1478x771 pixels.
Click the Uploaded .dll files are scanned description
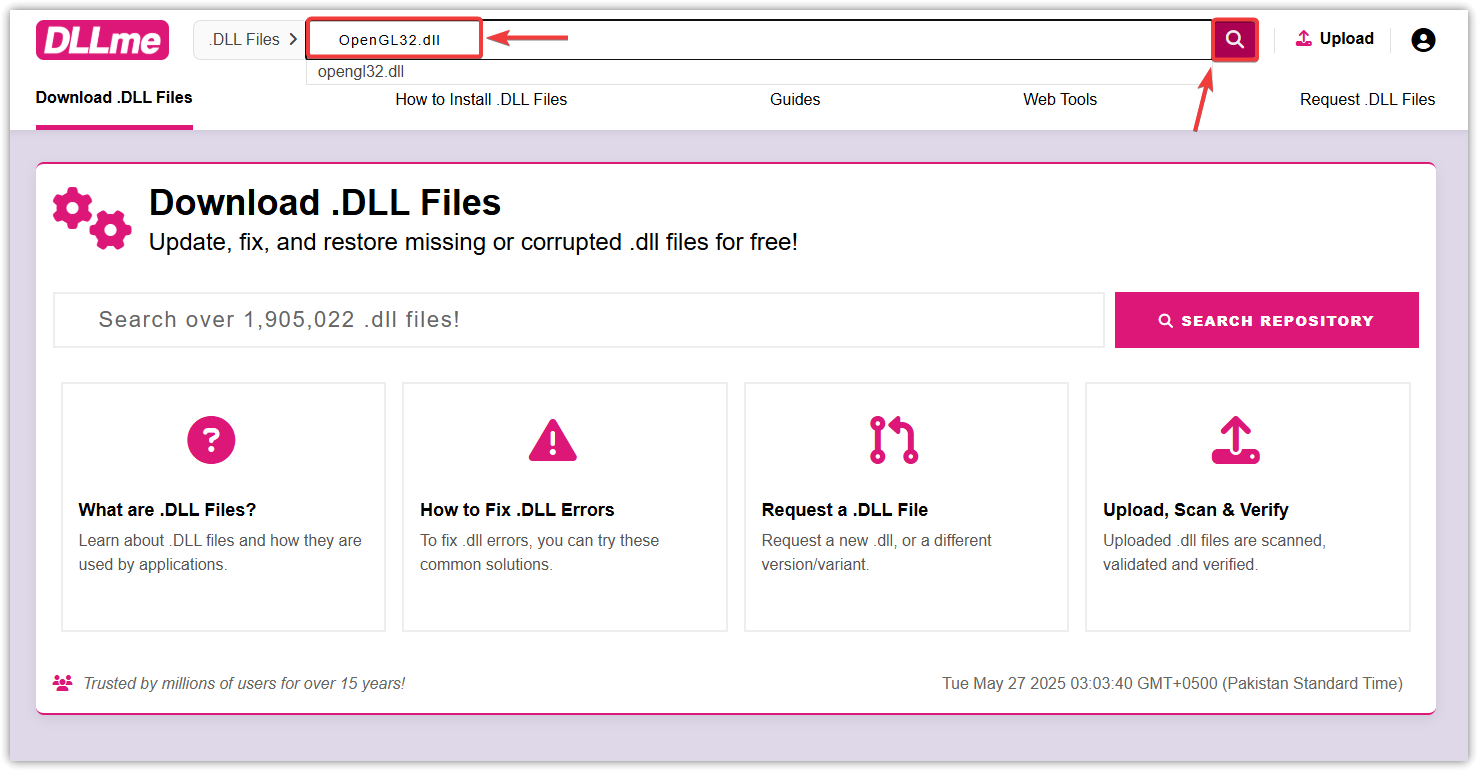tap(1214, 552)
